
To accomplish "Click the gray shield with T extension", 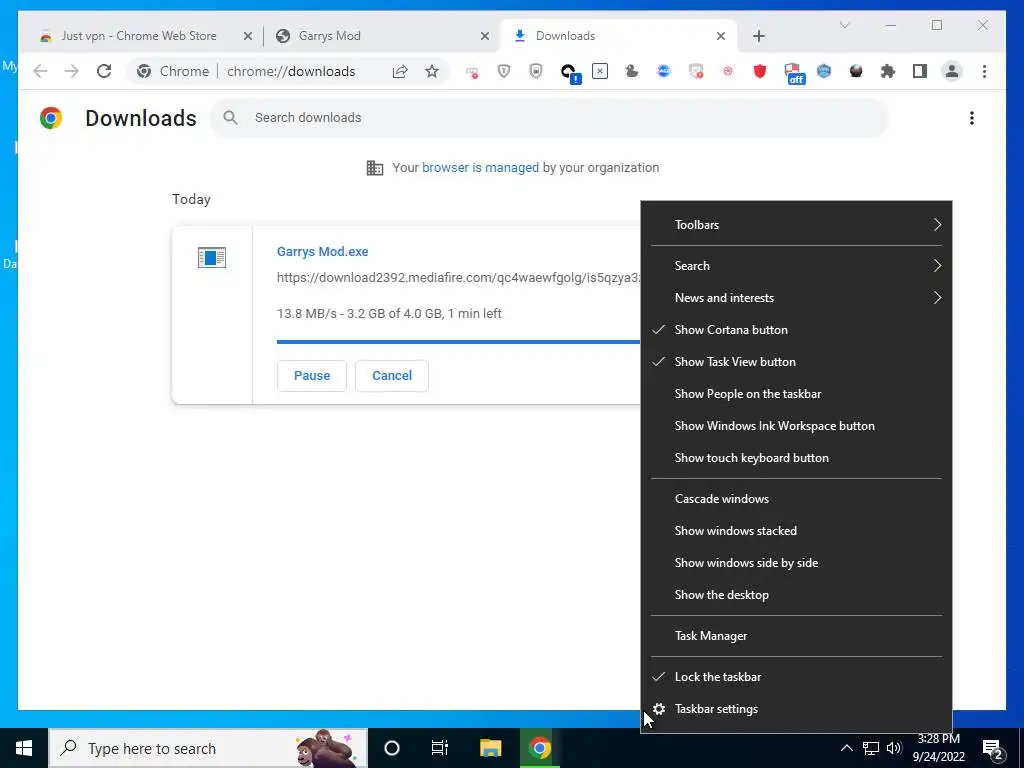I will click(x=504, y=71).
